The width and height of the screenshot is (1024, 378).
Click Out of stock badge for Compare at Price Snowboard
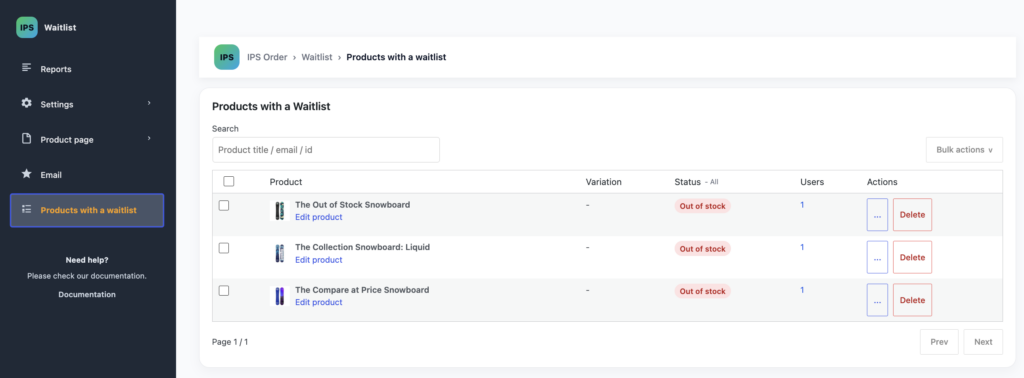click(702, 291)
